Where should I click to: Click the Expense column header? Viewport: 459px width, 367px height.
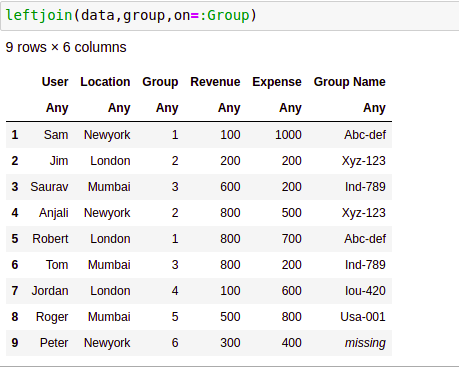[277, 82]
